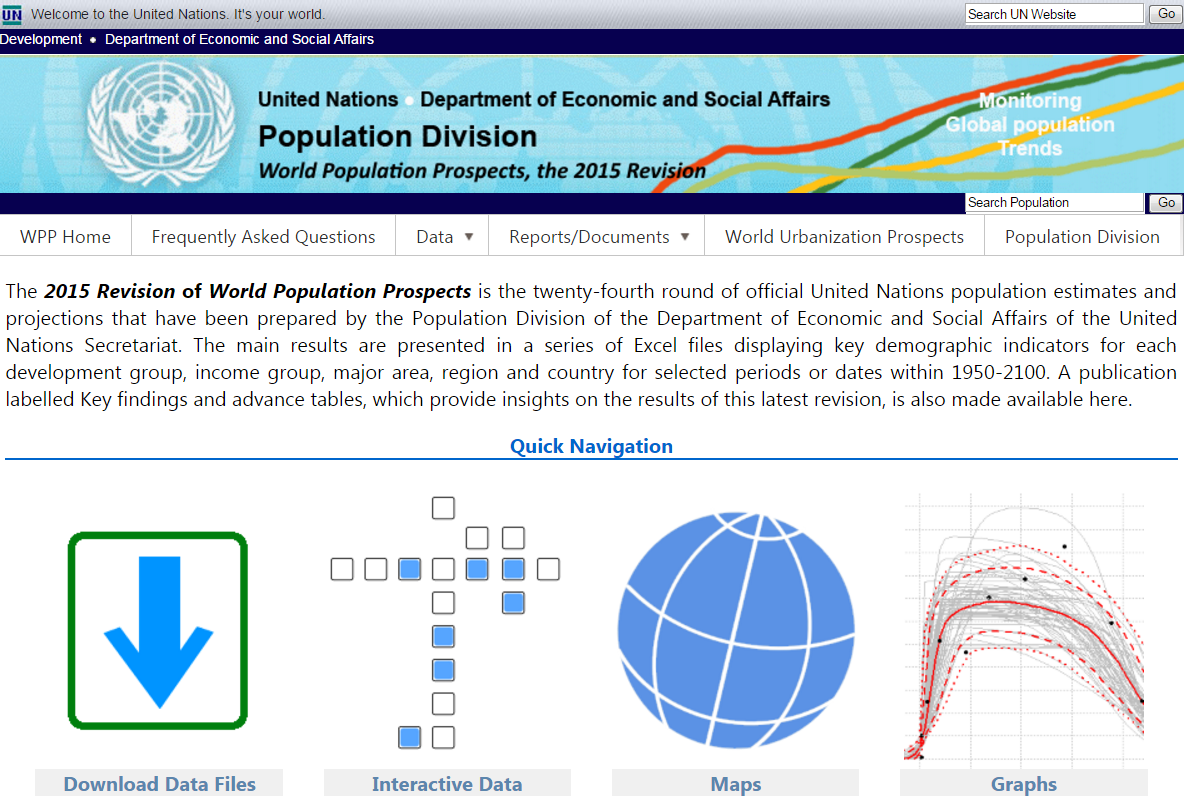Screen dimensions: 1187x804
Task: Select World Urbanization Prospects from navigation
Action: pos(845,236)
